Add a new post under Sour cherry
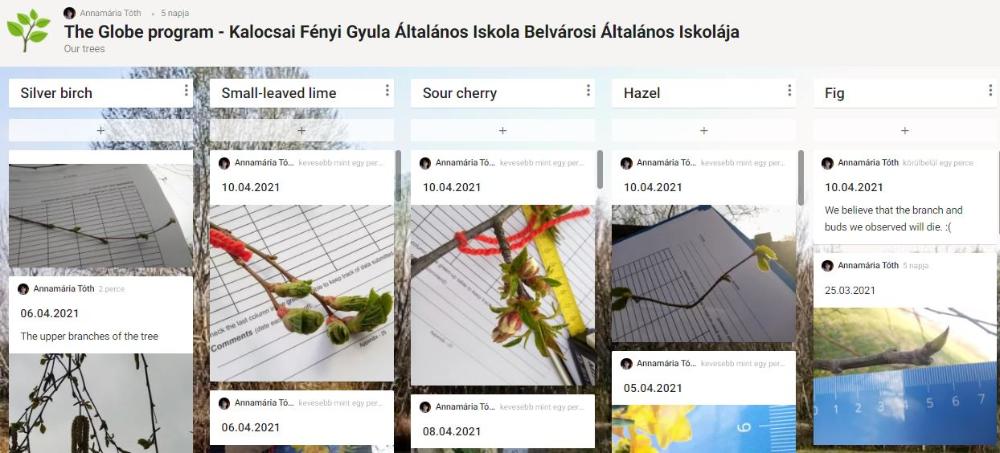 pos(503,130)
